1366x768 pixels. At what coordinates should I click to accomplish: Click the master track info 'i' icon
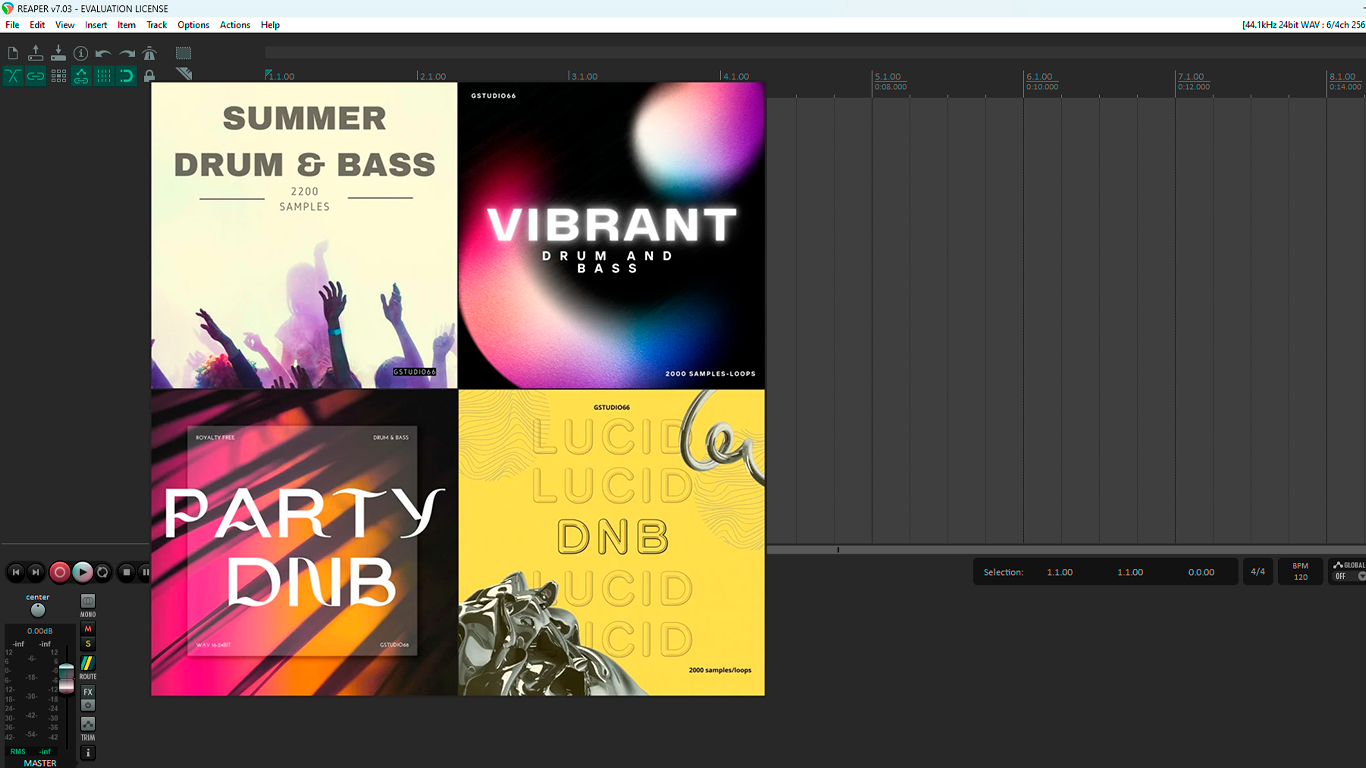click(88, 753)
